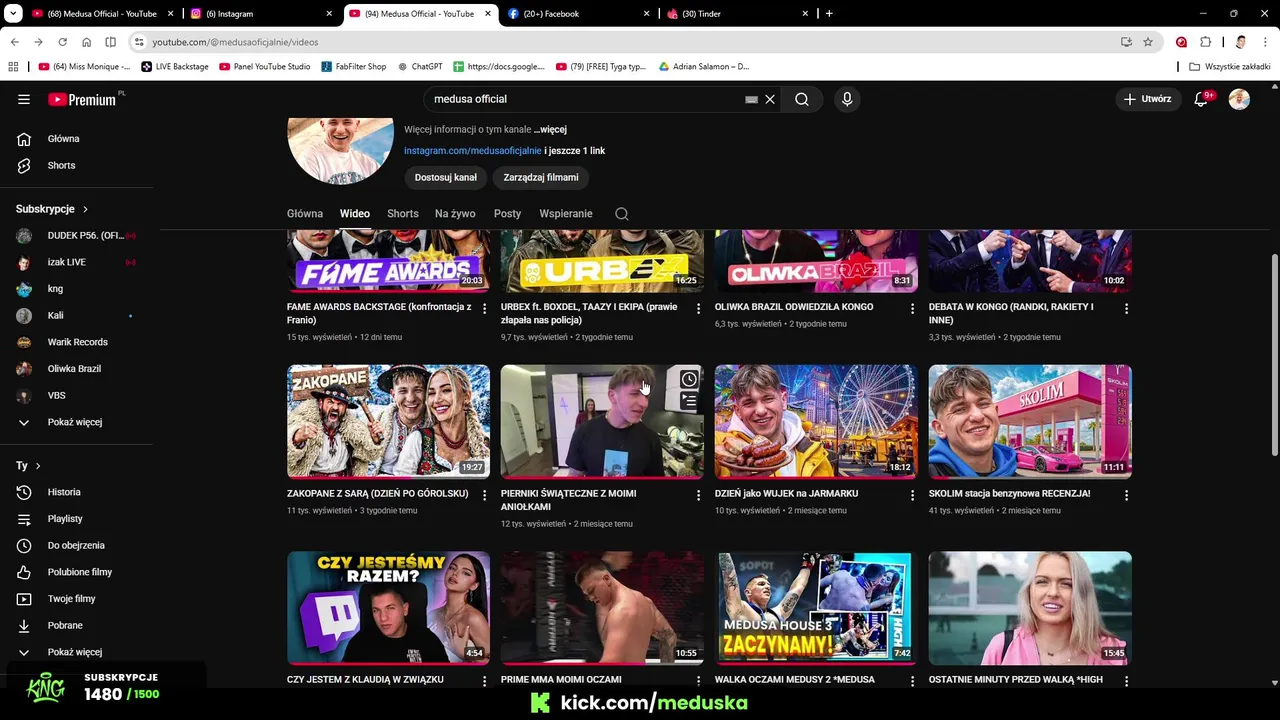Add PIERNIKI video to Watch Later
1280x720 pixels.
point(689,379)
